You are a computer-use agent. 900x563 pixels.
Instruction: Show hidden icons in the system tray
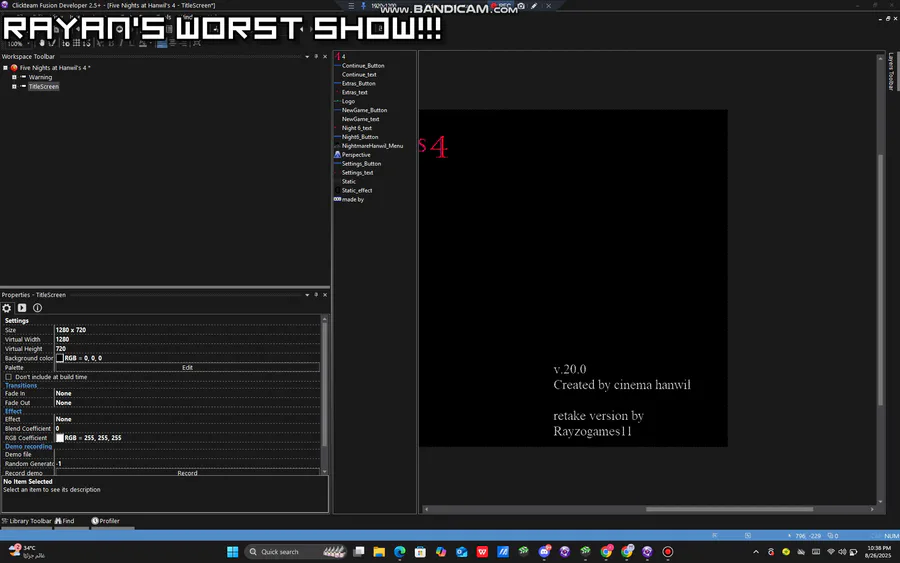756,552
